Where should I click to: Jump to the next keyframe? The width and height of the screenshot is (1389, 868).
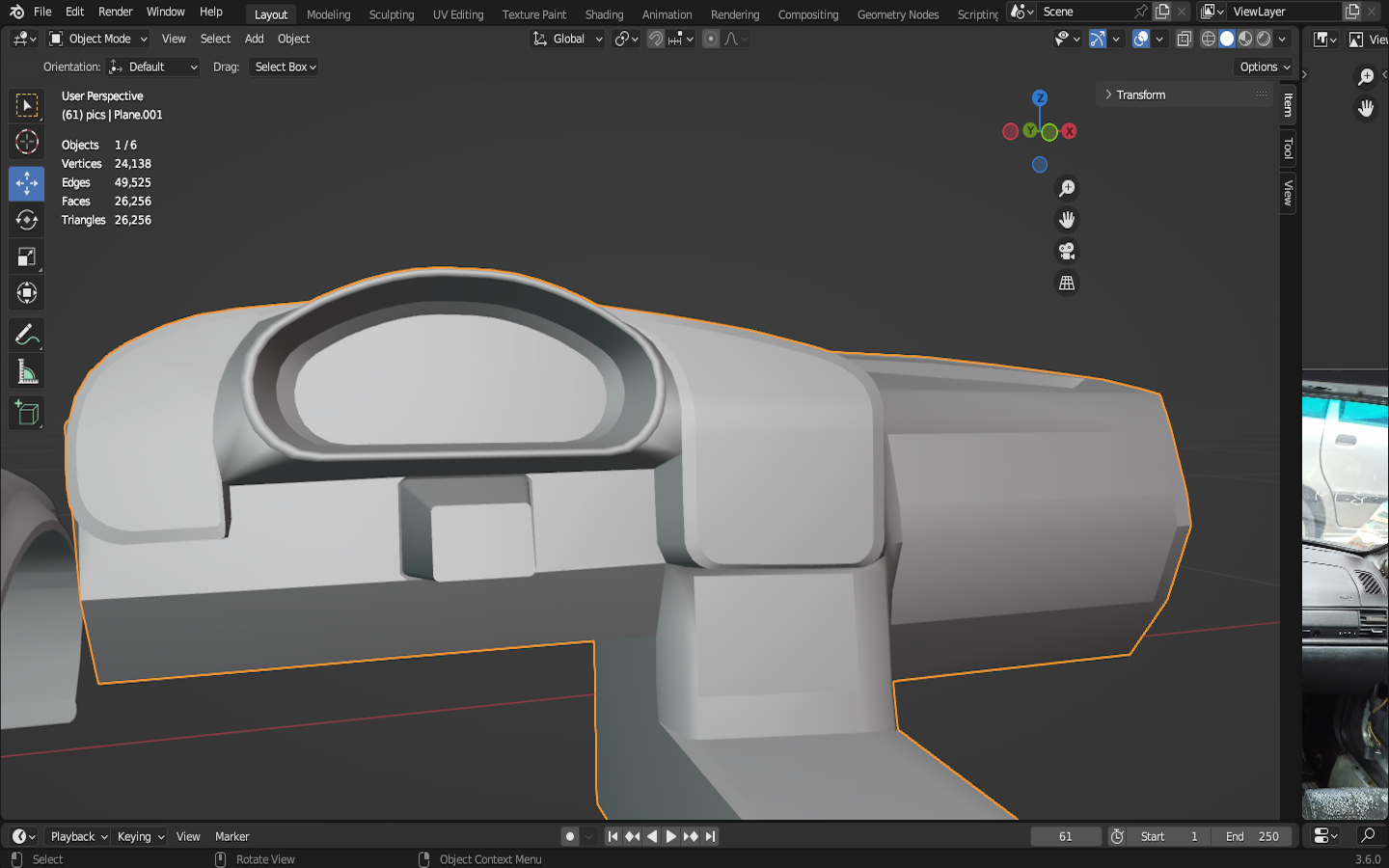691,836
